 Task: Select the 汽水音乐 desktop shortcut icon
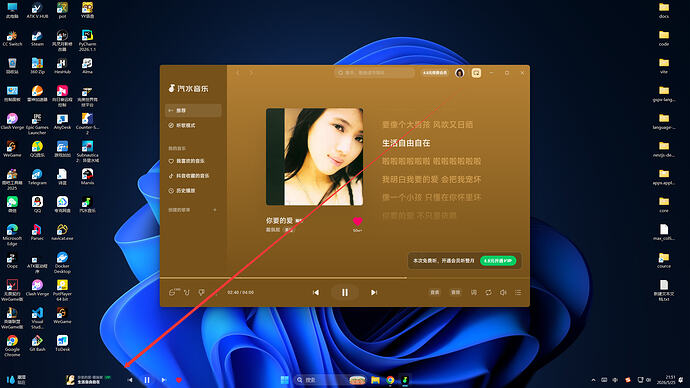(87, 204)
